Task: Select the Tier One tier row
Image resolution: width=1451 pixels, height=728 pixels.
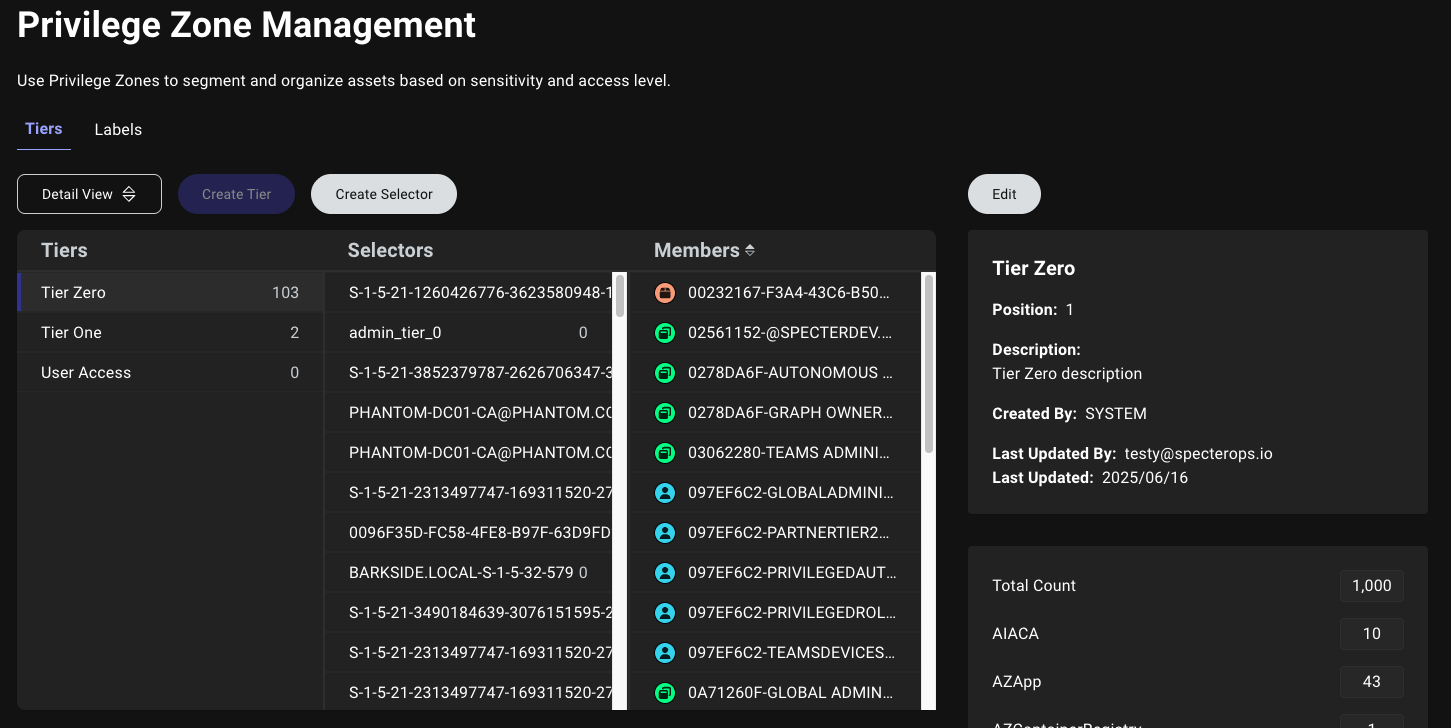Action: [170, 332]
